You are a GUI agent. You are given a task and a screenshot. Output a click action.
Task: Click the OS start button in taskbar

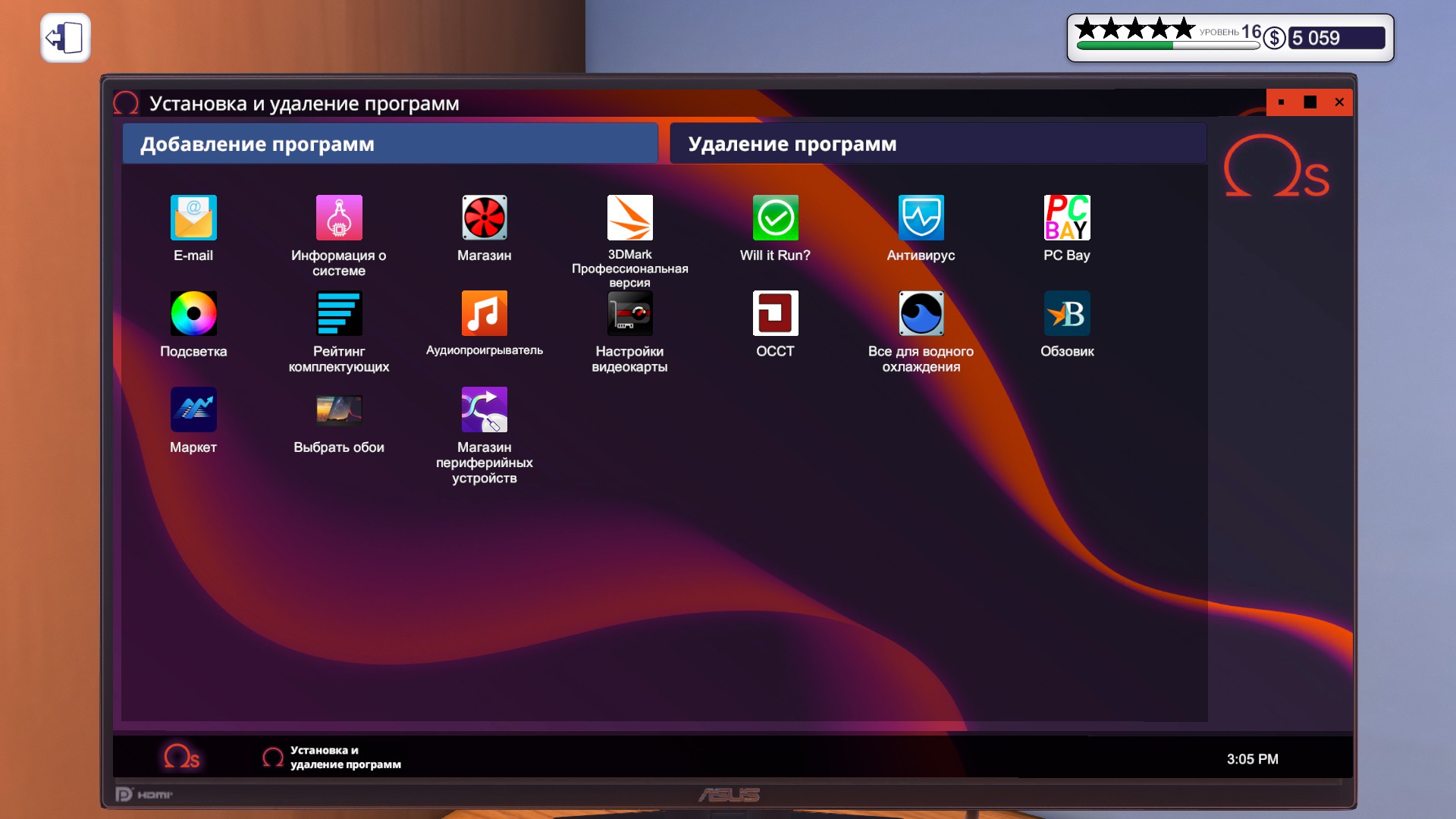[x=182, y=757]
